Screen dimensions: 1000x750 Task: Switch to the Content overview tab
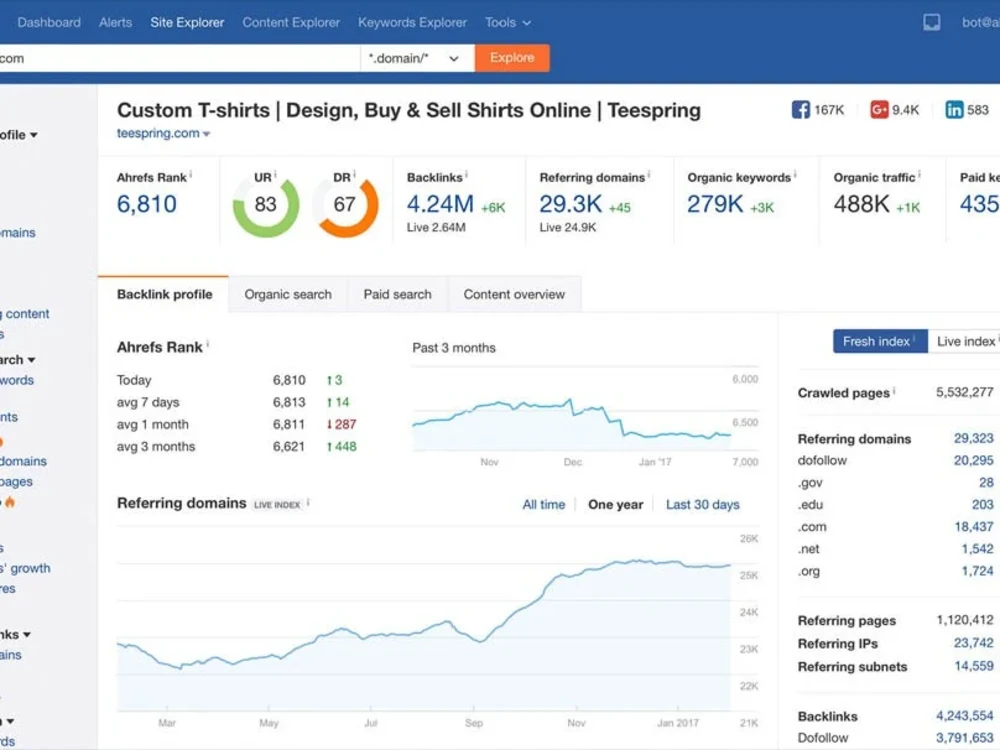tap(514, 295)
